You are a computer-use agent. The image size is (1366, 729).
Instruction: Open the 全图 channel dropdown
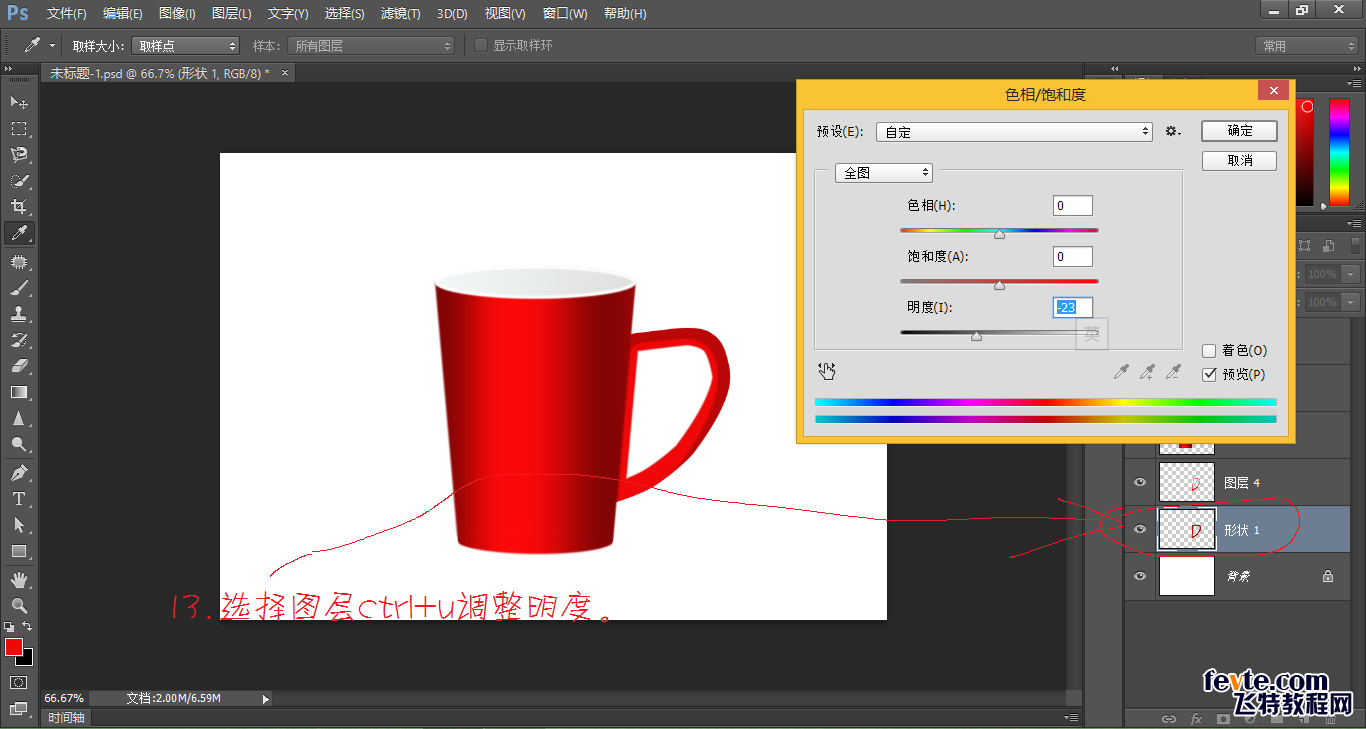[x=884, y=173]
